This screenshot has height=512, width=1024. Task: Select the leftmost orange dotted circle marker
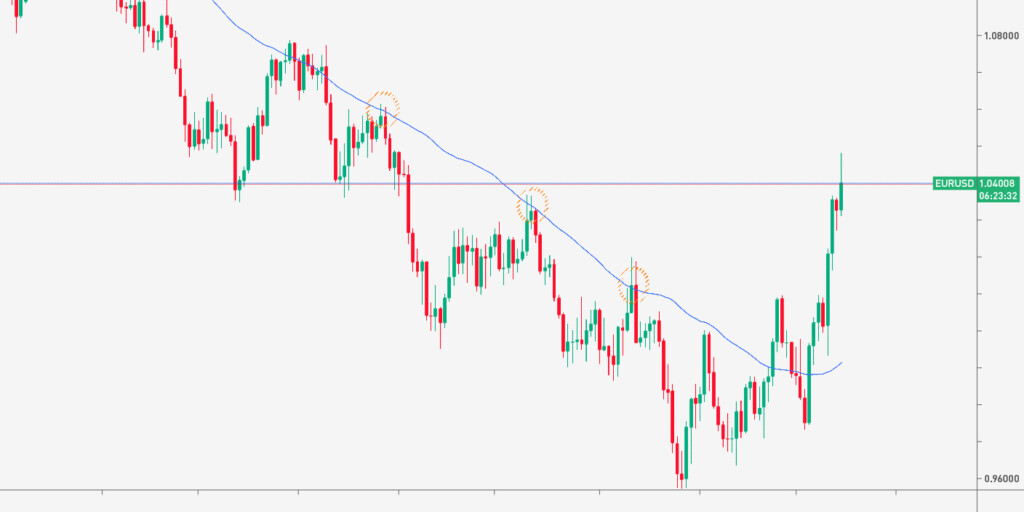tap(382, 106)
